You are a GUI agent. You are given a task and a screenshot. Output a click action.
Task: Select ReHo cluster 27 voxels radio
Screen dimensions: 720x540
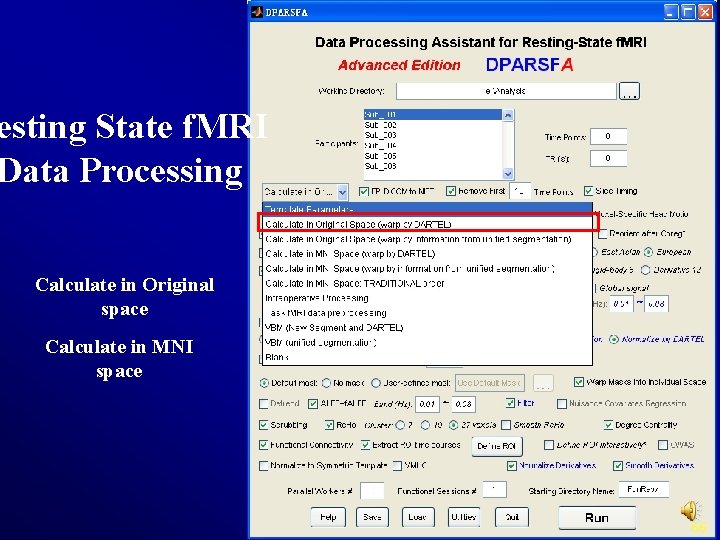coord(454,425)
